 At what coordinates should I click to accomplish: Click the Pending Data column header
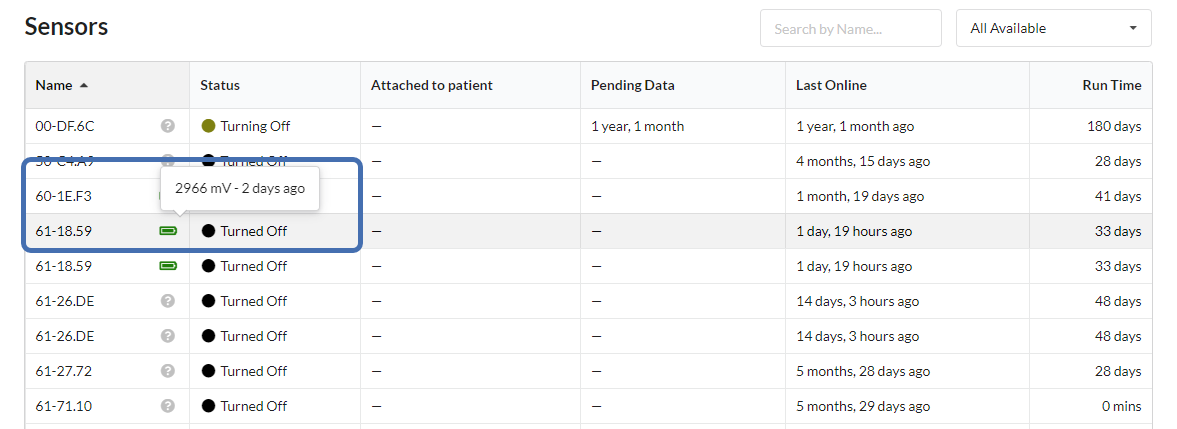[633, 86]
